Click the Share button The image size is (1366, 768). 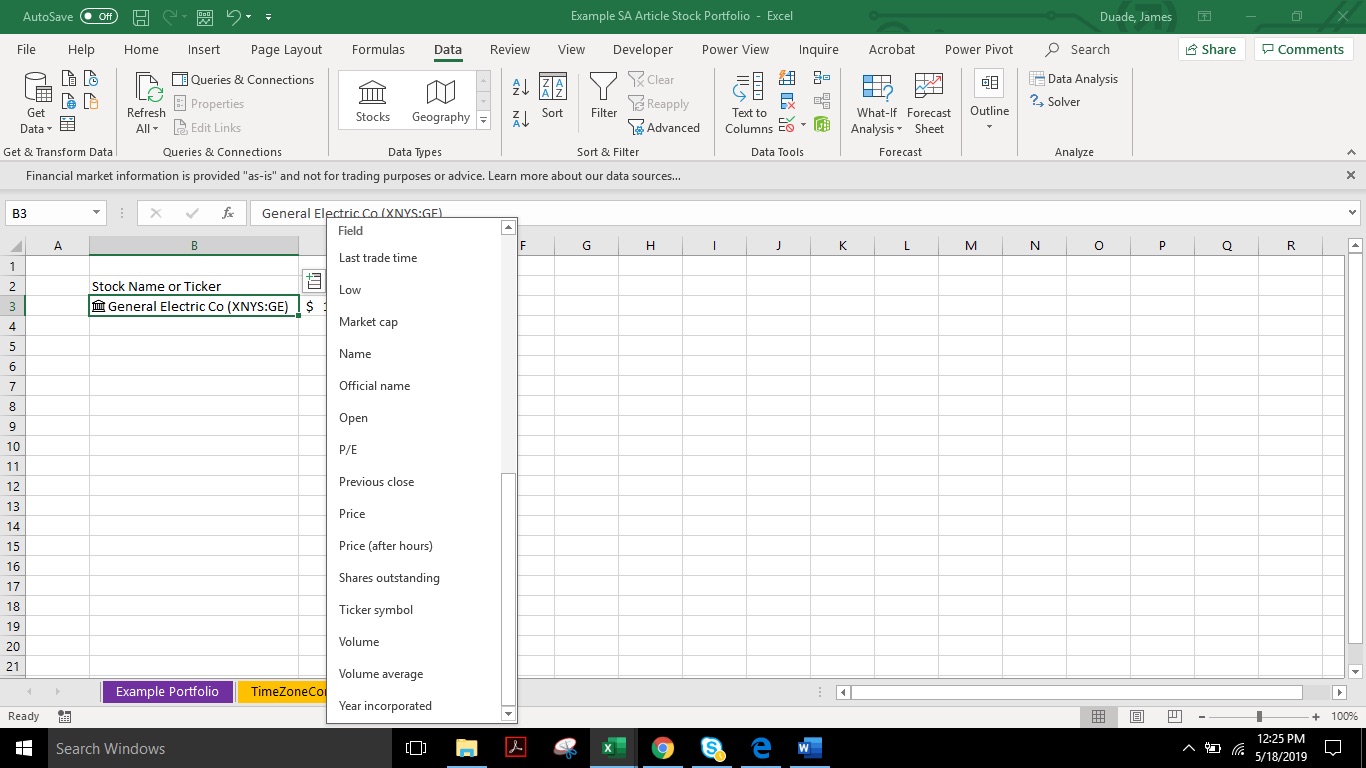(1210, 48)
